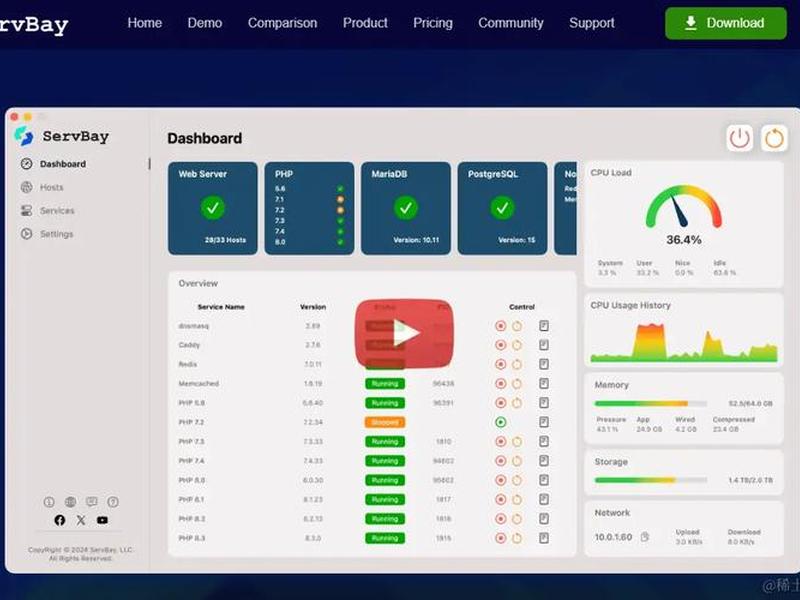Select the Memcached service name
Image resolution: width=800 pixels, height=600 pixels.
click(198, 384)
